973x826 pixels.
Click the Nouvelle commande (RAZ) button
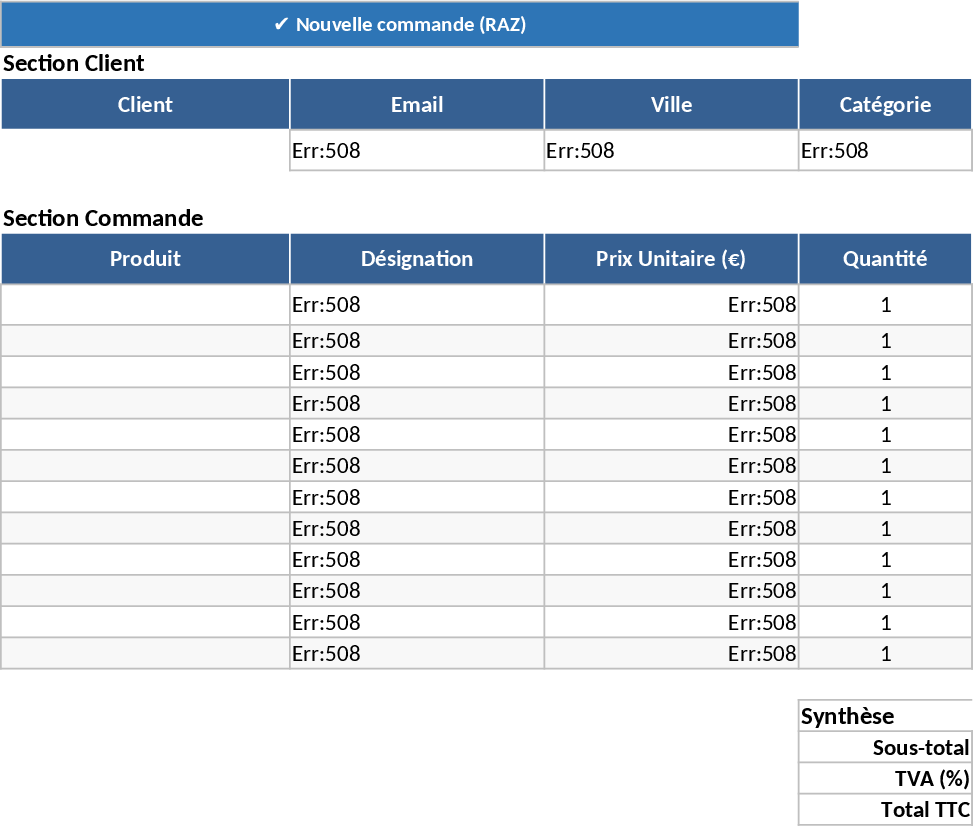click(400, 24)
